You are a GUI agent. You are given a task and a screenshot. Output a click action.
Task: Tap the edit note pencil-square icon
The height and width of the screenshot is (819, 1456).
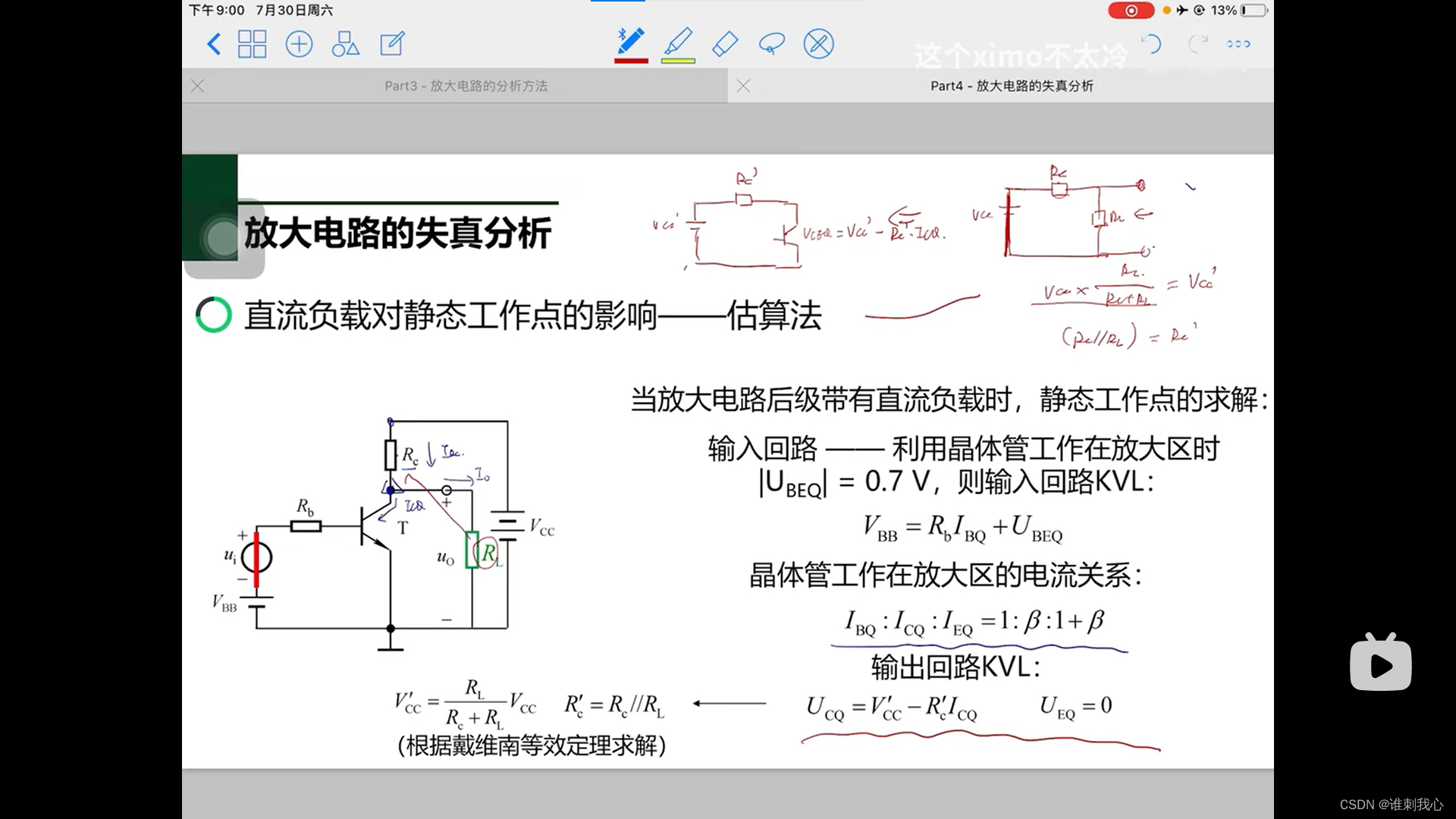[392, 44]
